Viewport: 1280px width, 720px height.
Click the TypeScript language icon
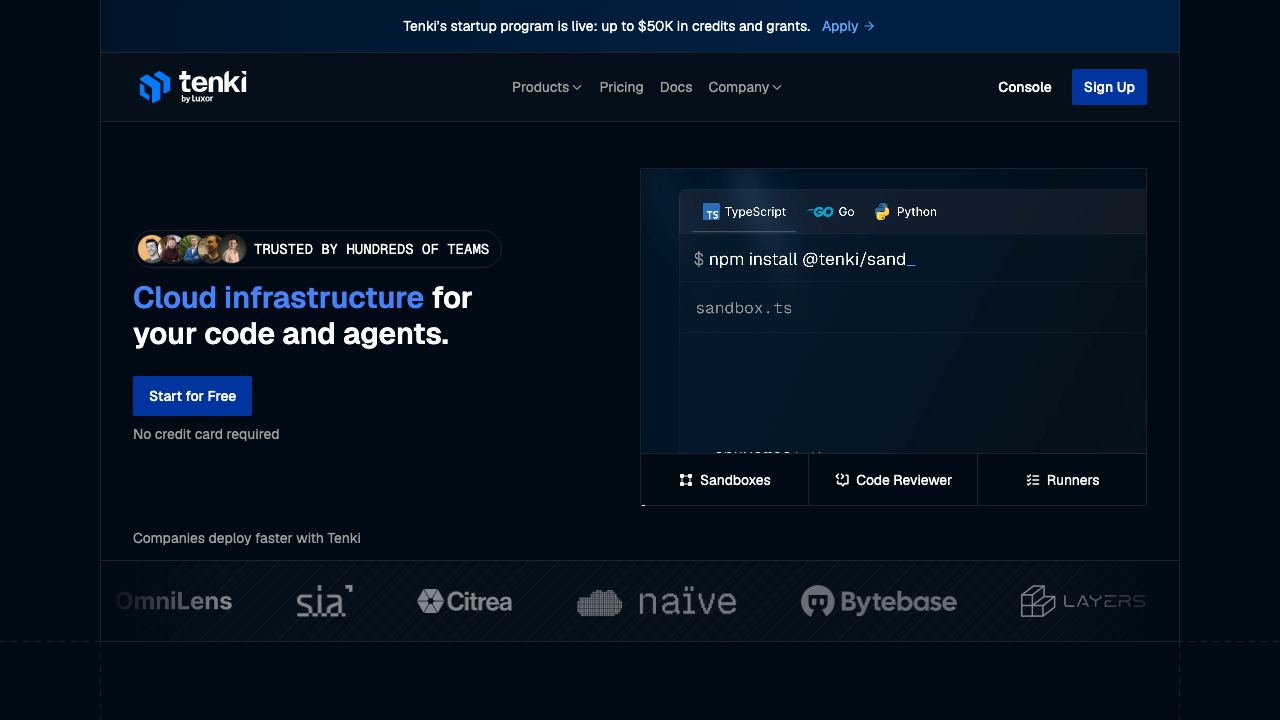(711, 212)
